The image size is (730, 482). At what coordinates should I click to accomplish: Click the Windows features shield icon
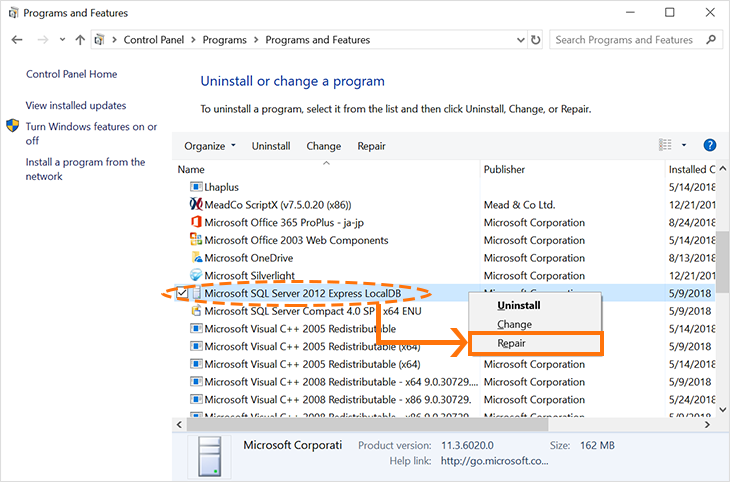click(x=13, y=126)
